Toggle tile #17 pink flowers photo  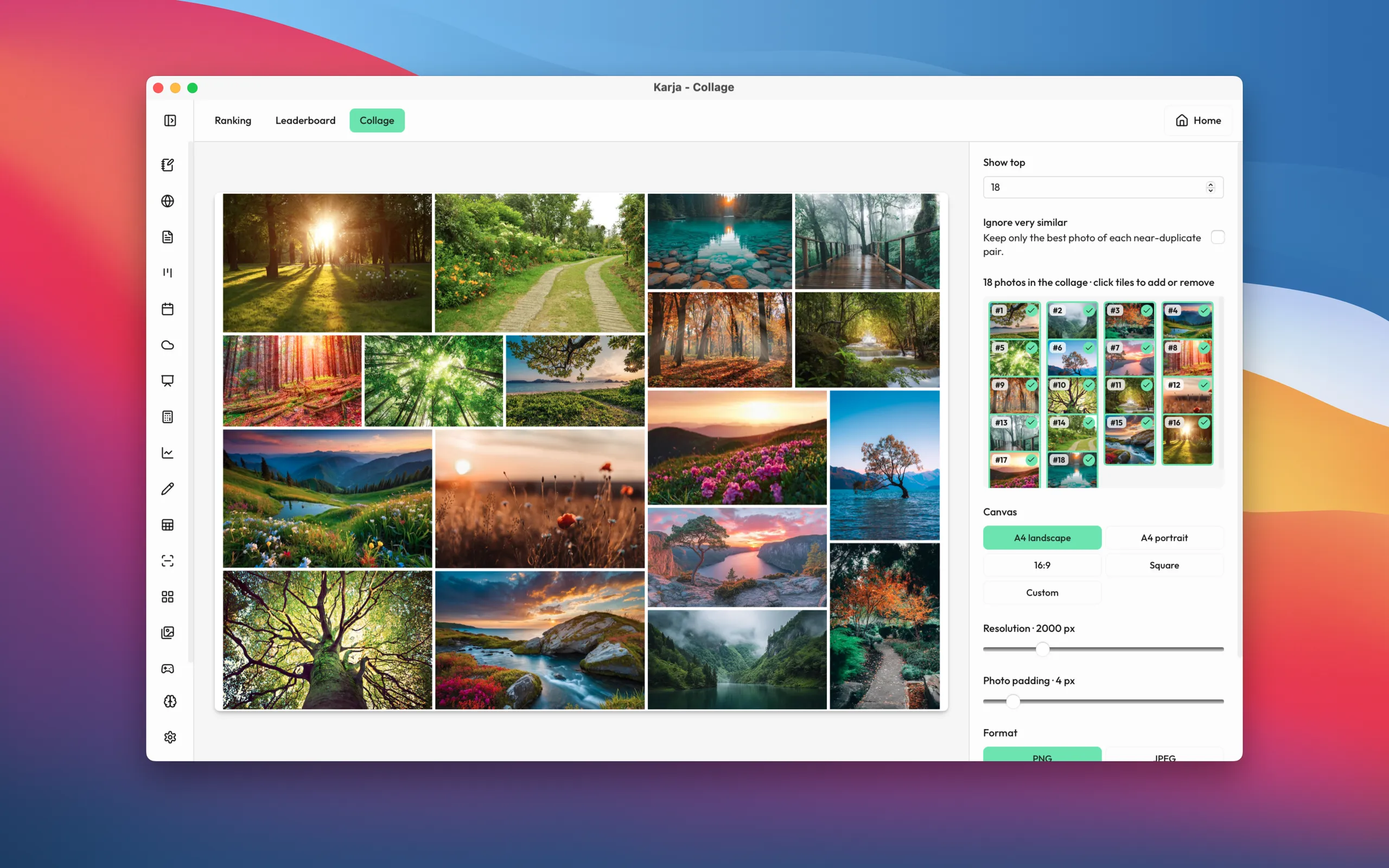click(1014, 470)
